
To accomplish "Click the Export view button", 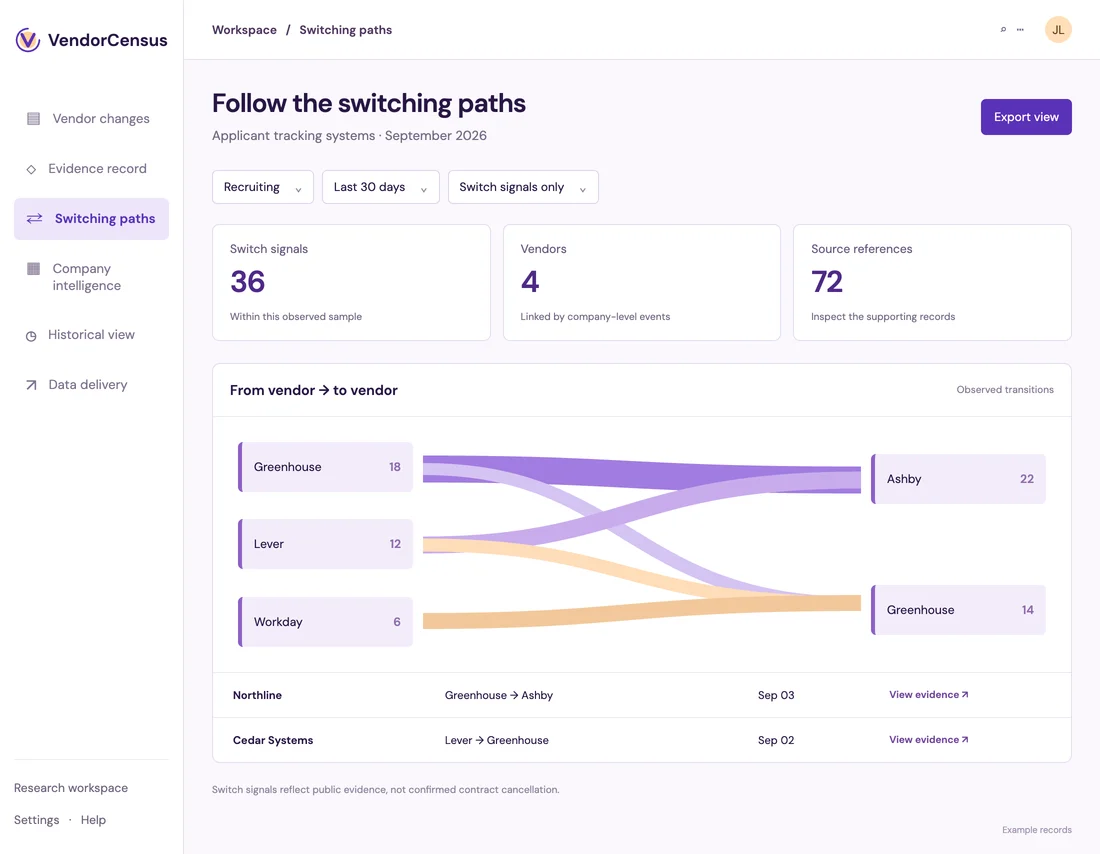I will coord(1026,117).
